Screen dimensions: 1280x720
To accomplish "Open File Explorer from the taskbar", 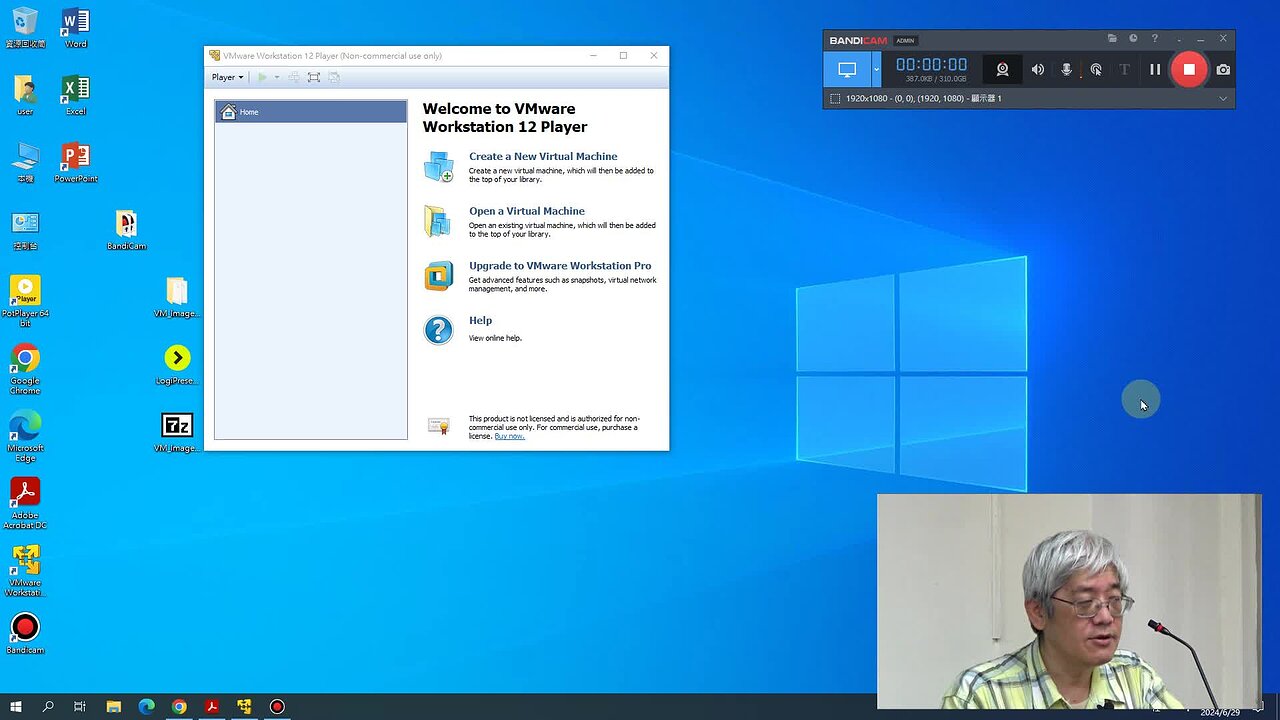I will tap(113, 707).
